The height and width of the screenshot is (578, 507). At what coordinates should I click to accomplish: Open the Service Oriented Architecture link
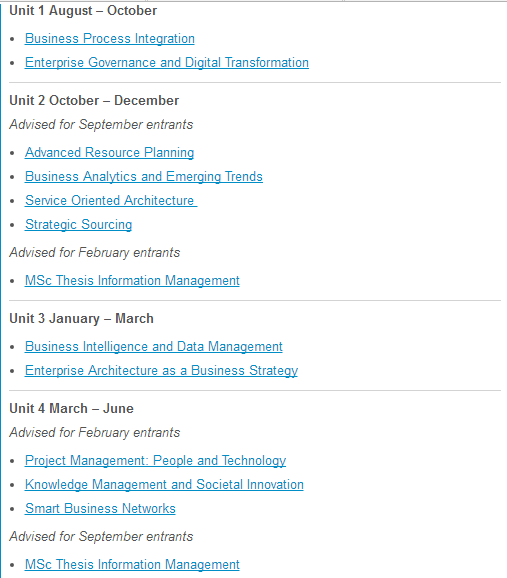111,200
